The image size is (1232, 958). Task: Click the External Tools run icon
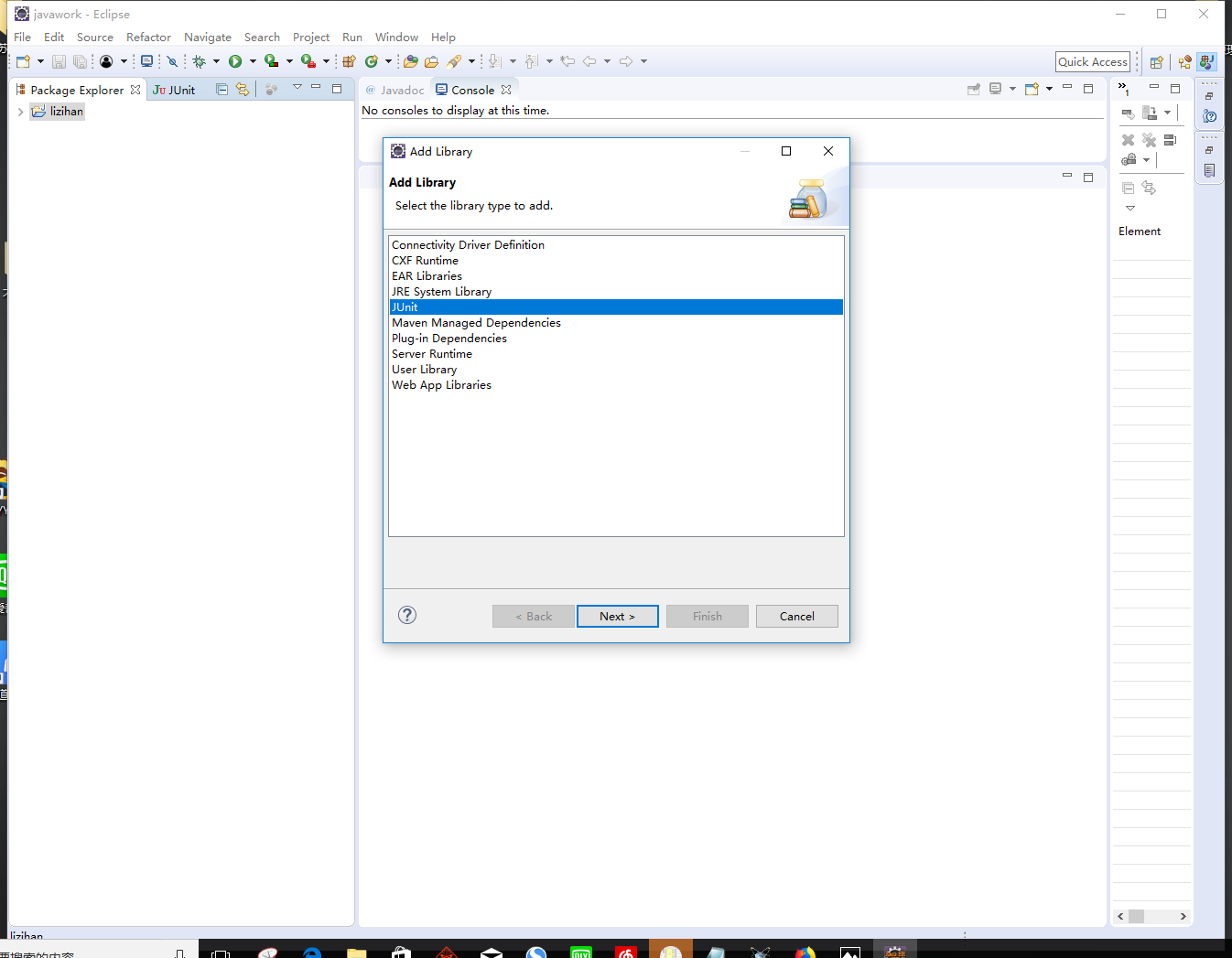[x=308, y=61]
